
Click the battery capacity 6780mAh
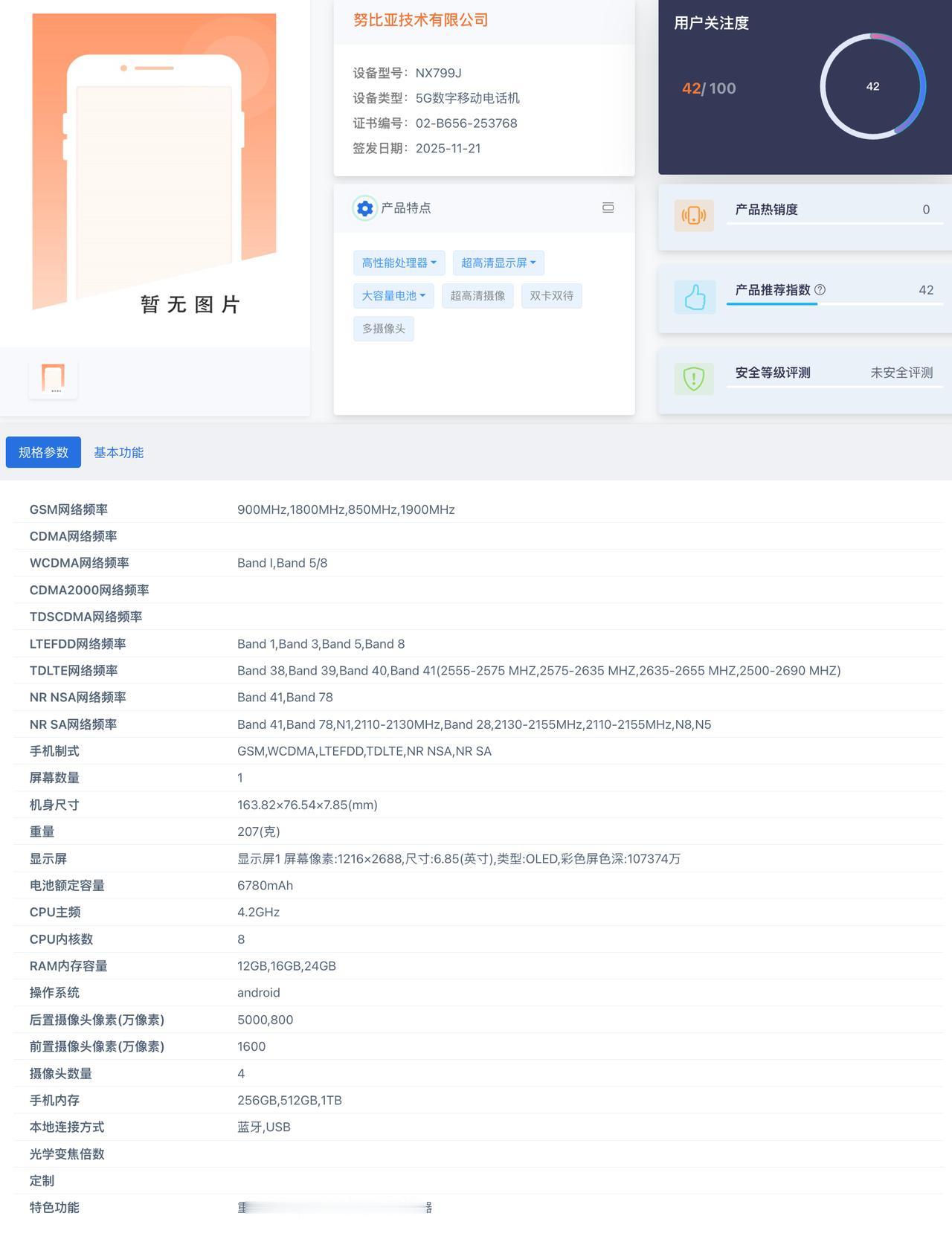tap(266, 886)
